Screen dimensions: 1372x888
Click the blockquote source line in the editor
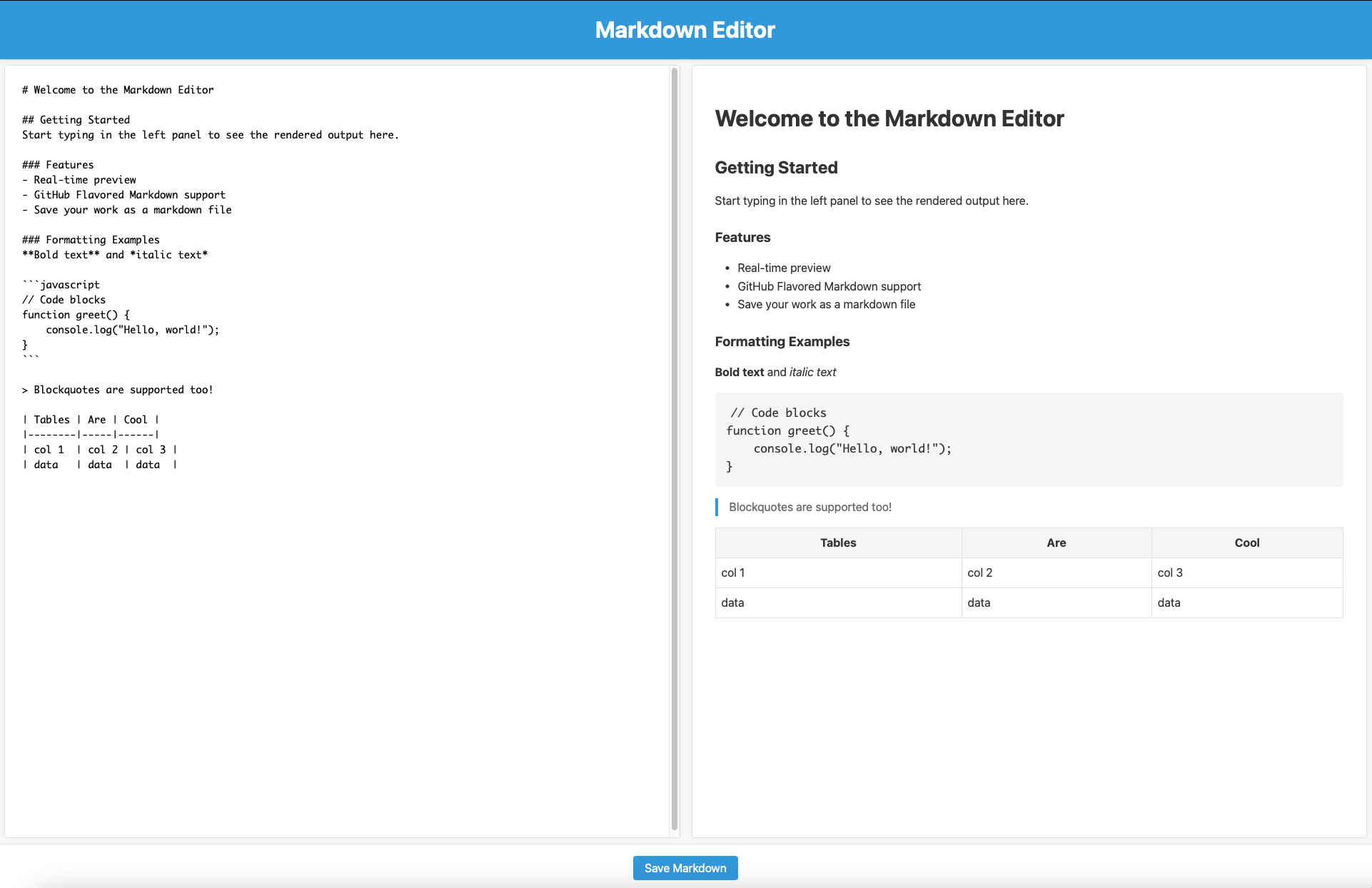pyautogui.click(x=118, y=390)
